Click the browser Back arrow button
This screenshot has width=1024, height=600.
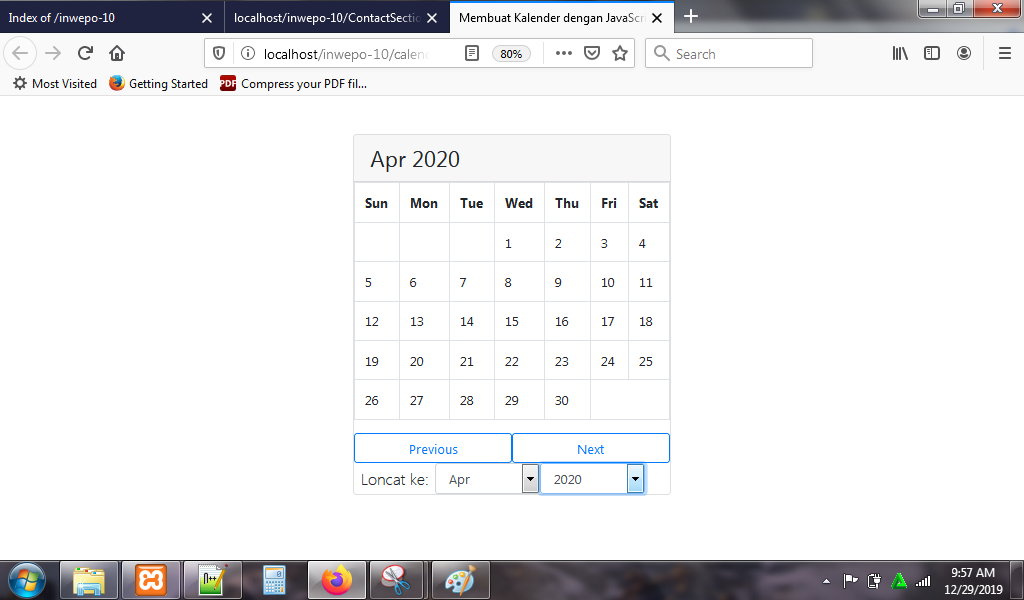coord(20,53)
